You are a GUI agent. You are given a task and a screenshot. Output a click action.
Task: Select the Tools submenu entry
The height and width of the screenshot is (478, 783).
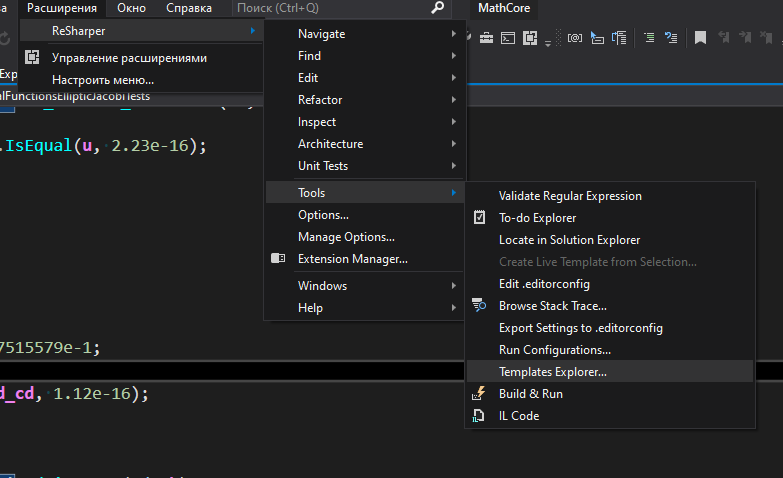(x=365, y=193)
